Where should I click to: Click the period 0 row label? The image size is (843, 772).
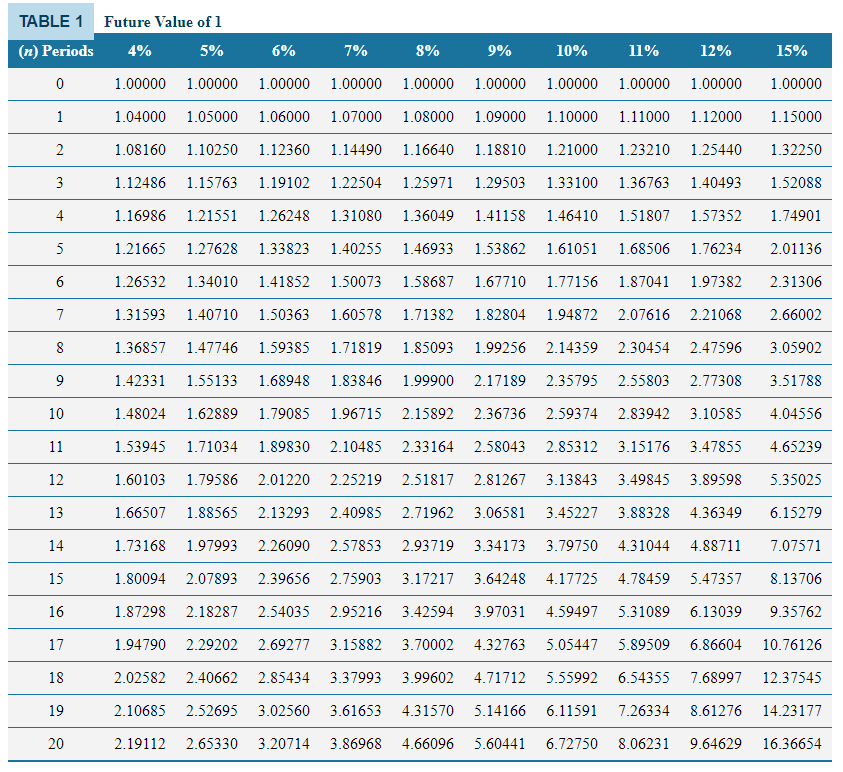(59, 84)
